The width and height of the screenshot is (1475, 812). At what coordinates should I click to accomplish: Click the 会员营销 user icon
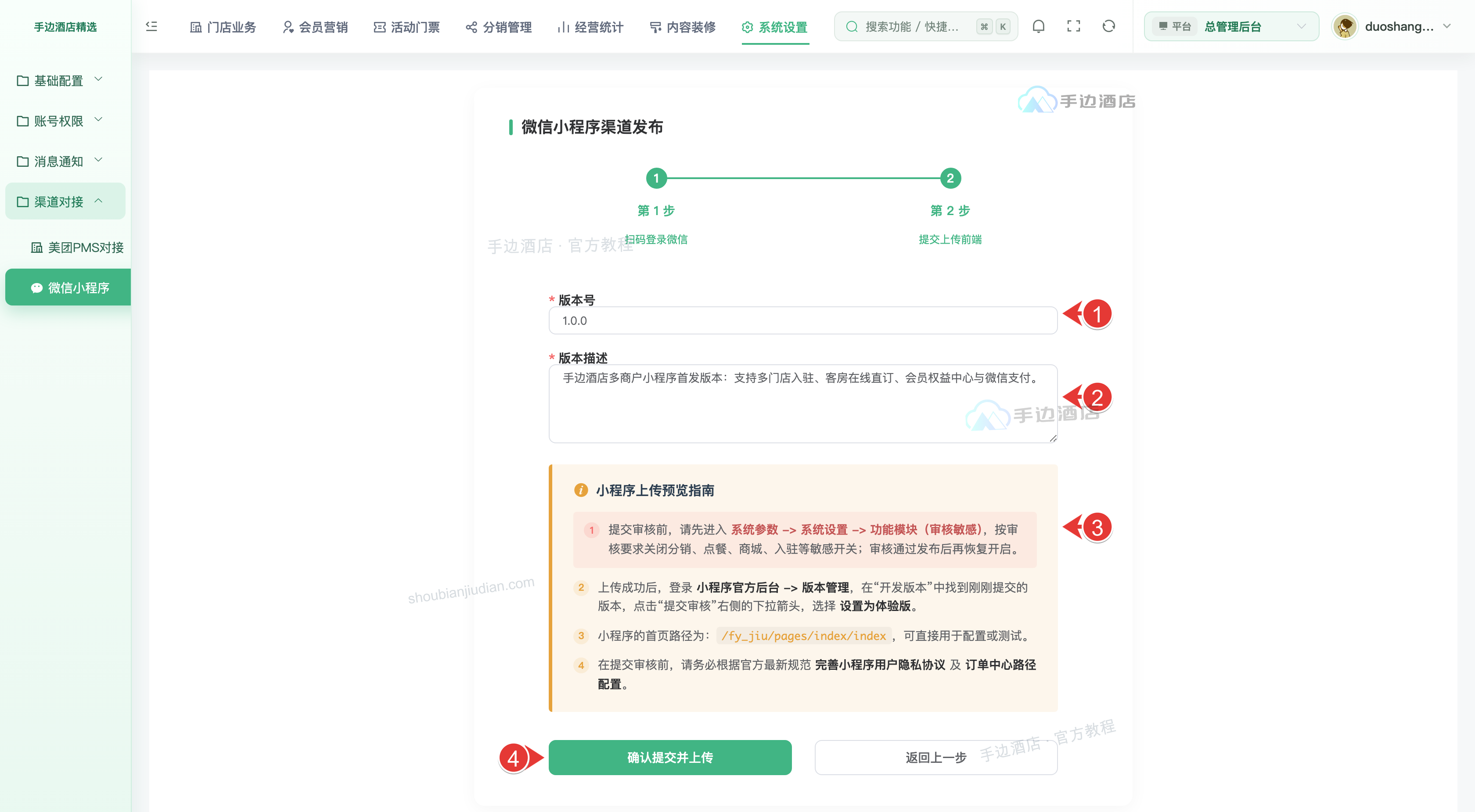(x=288, y=27)
